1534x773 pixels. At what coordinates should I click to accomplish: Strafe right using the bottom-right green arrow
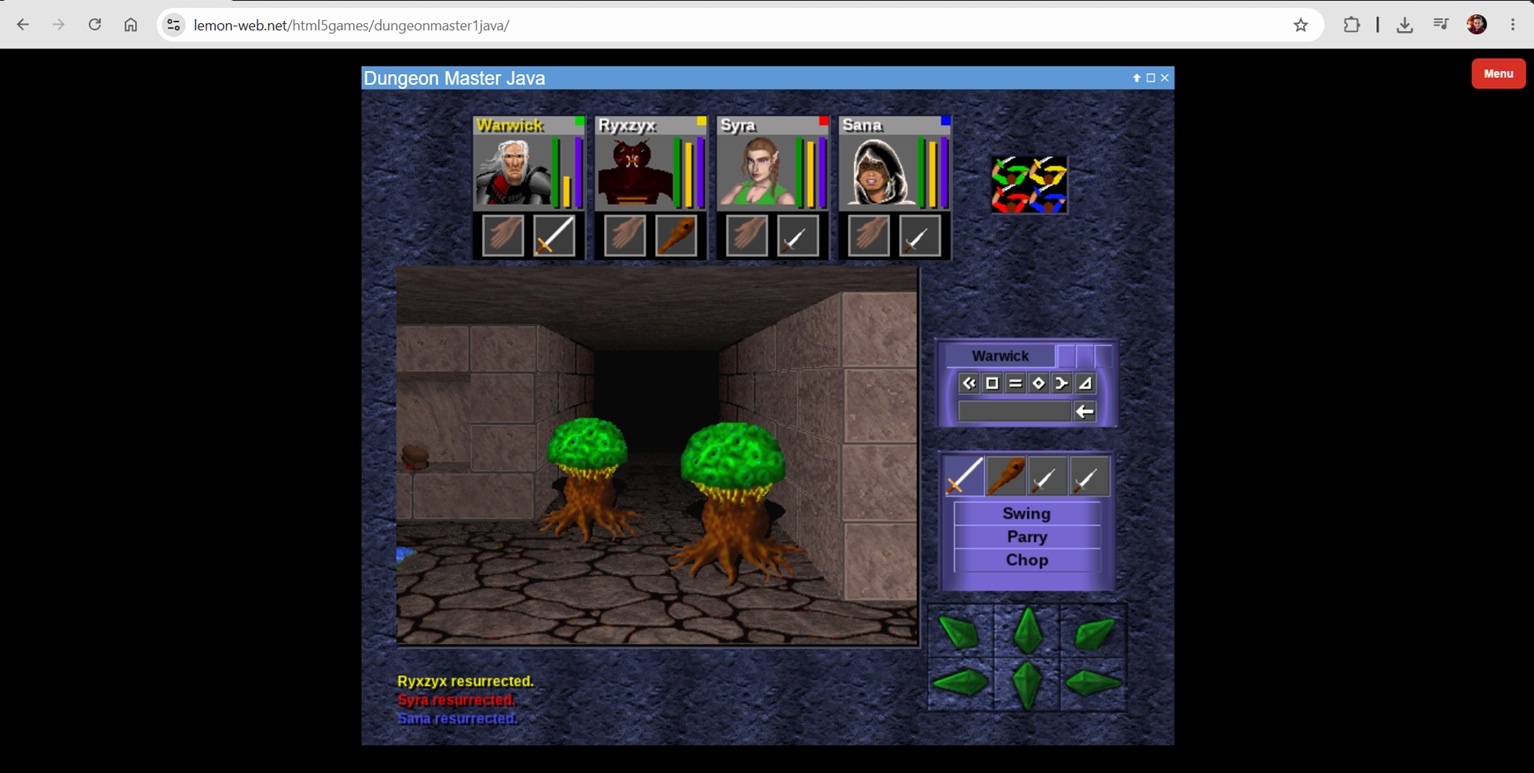(x=1093, y=684)
